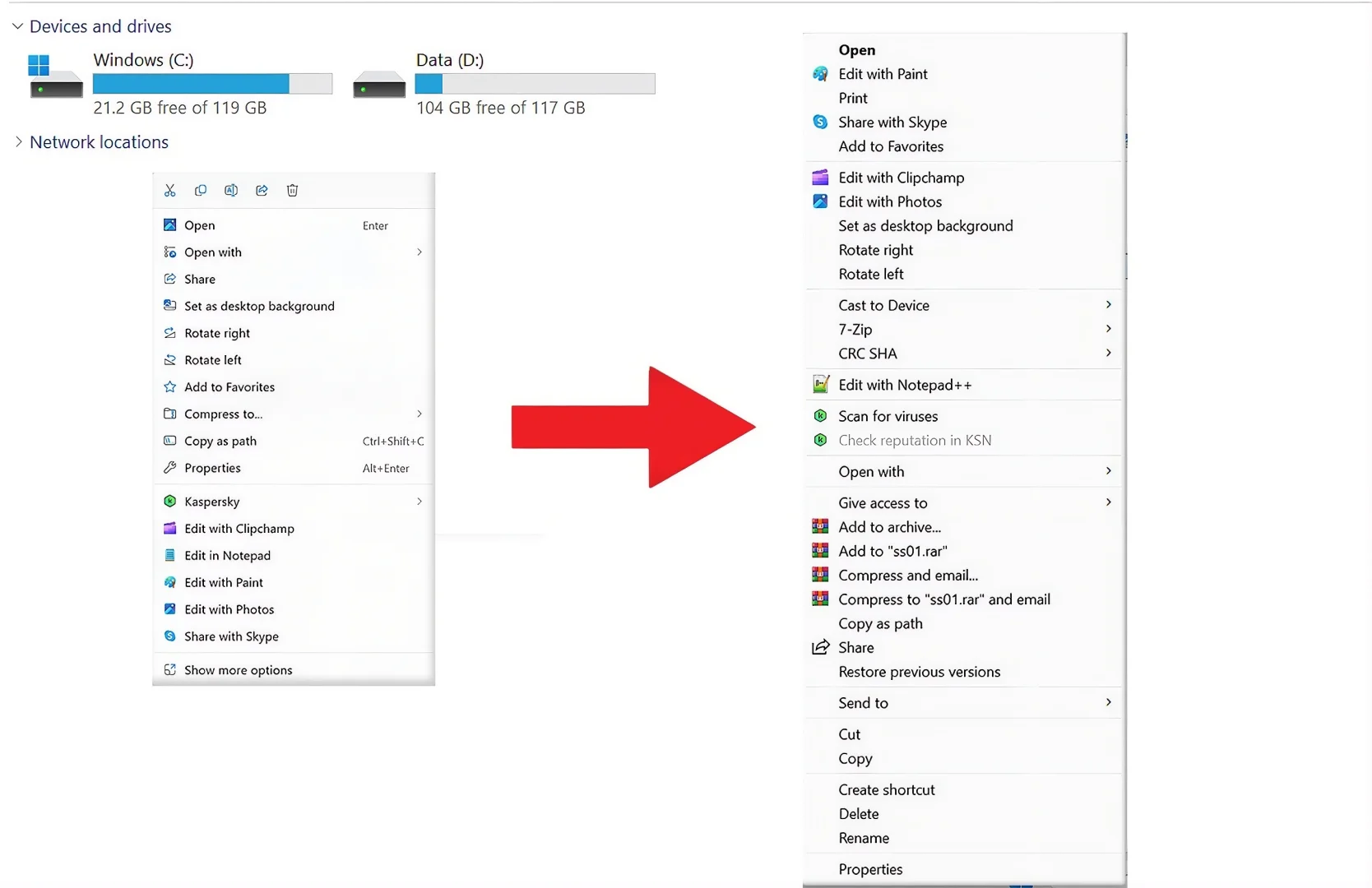The image size is (1372, 888).
Task: Expand the Open with submenu arrow in compact menu
Action: point(419,252)
